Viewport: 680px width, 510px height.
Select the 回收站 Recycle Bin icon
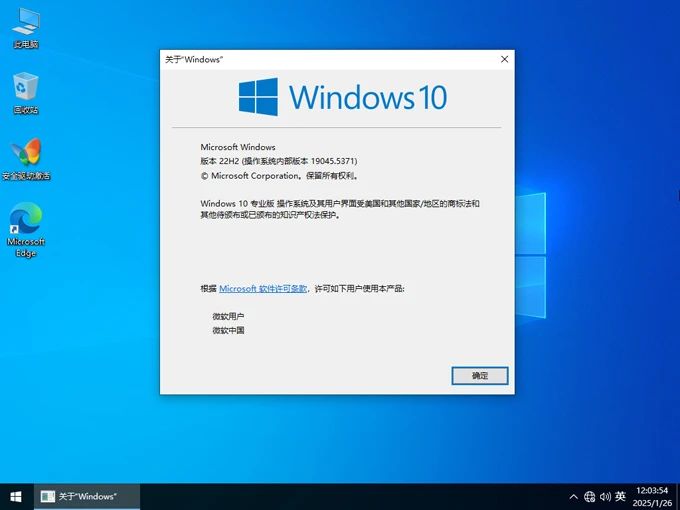click(x=26, y=90)
